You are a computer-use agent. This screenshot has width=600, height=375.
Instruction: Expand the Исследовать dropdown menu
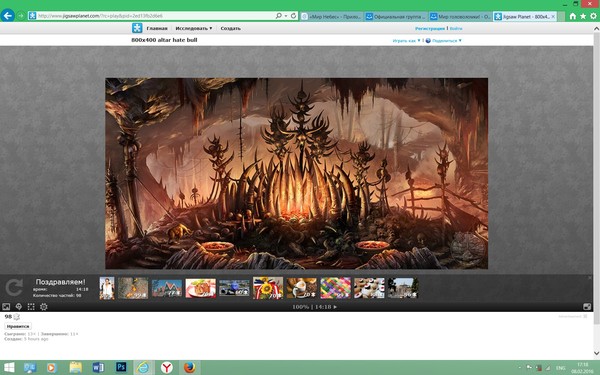point(194,28)
